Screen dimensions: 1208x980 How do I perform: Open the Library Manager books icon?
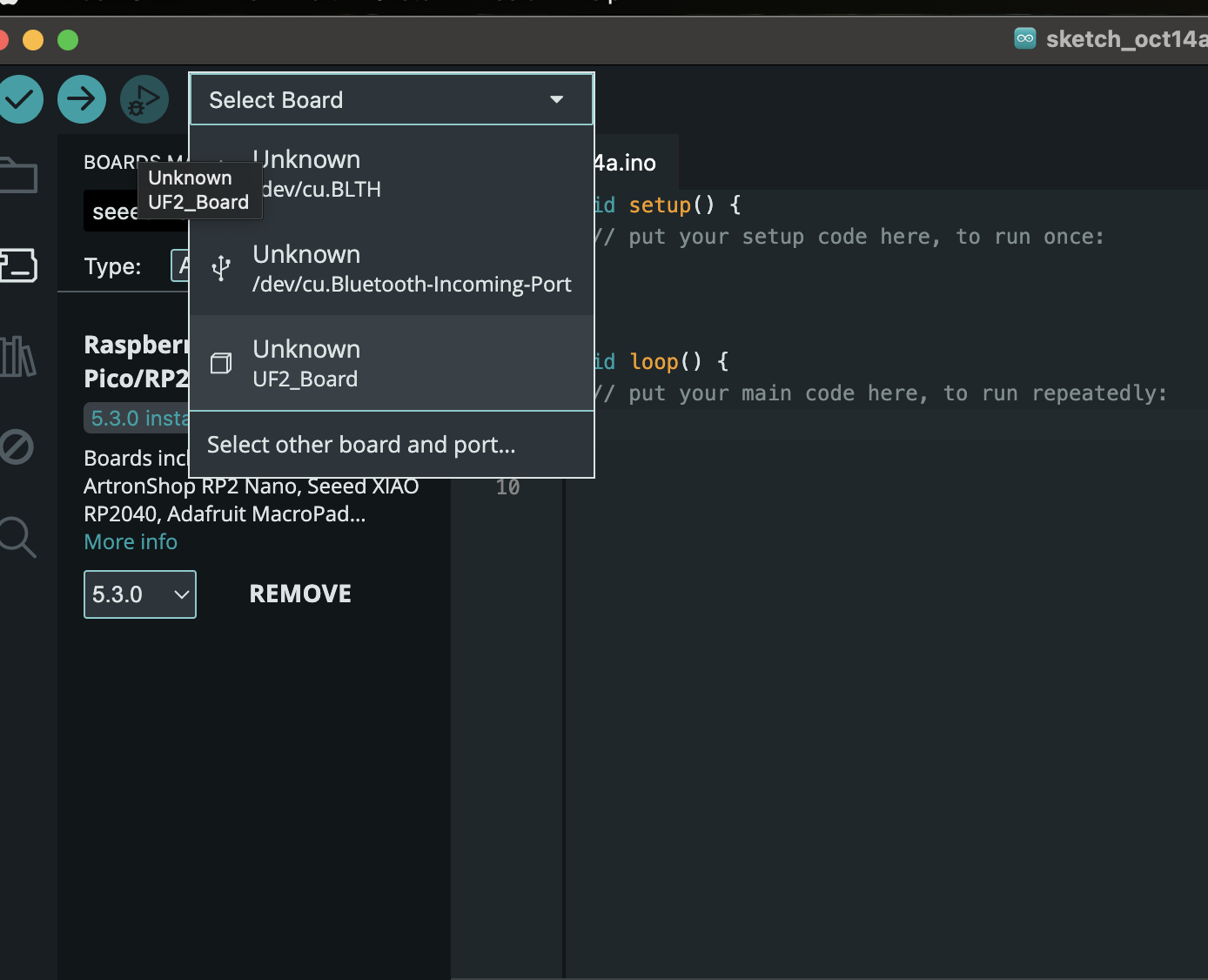(17, 357)
